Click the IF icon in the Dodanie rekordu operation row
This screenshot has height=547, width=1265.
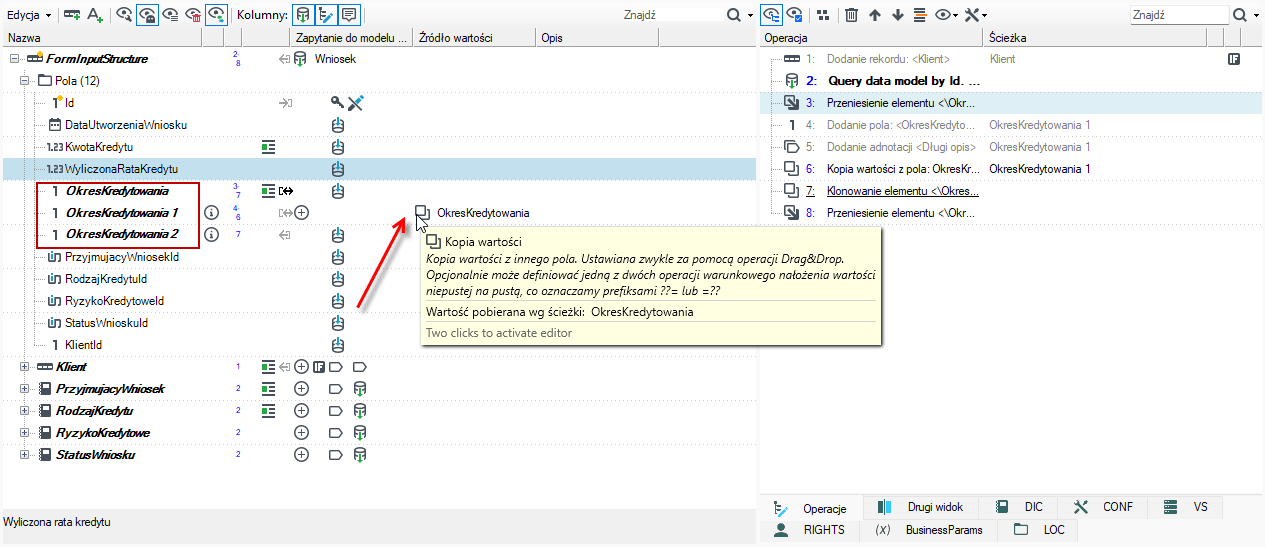[1234, 59]
